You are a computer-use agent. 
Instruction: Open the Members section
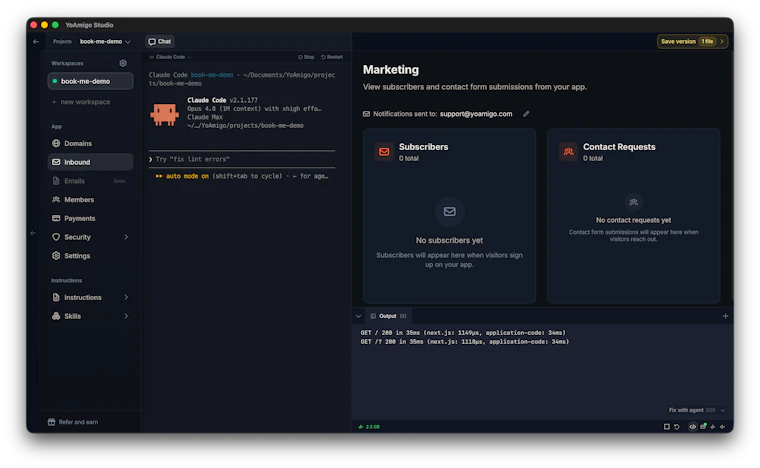[x=91, y=200]
